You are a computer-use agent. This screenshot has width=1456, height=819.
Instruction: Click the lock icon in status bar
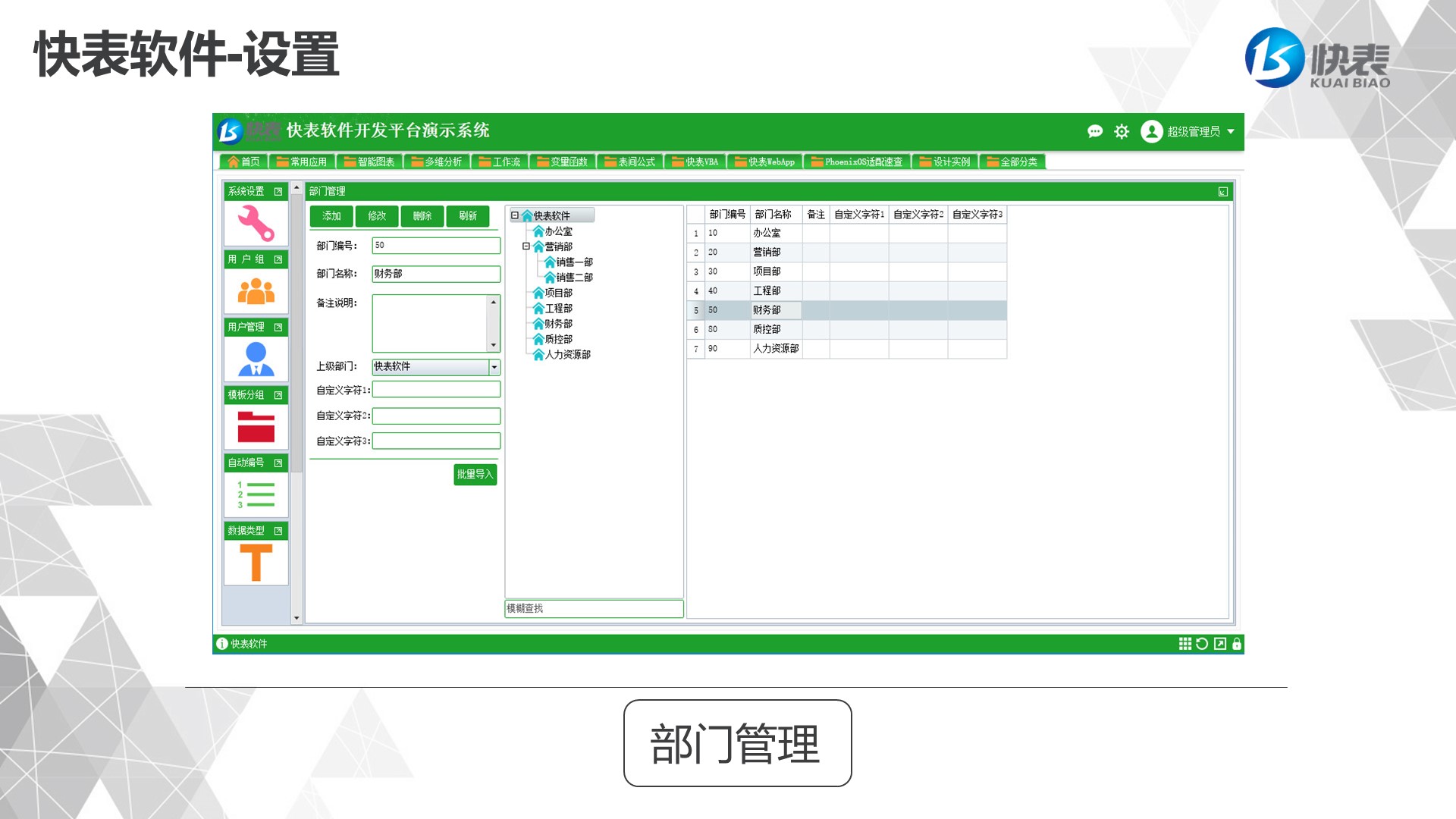point(1237,644)
